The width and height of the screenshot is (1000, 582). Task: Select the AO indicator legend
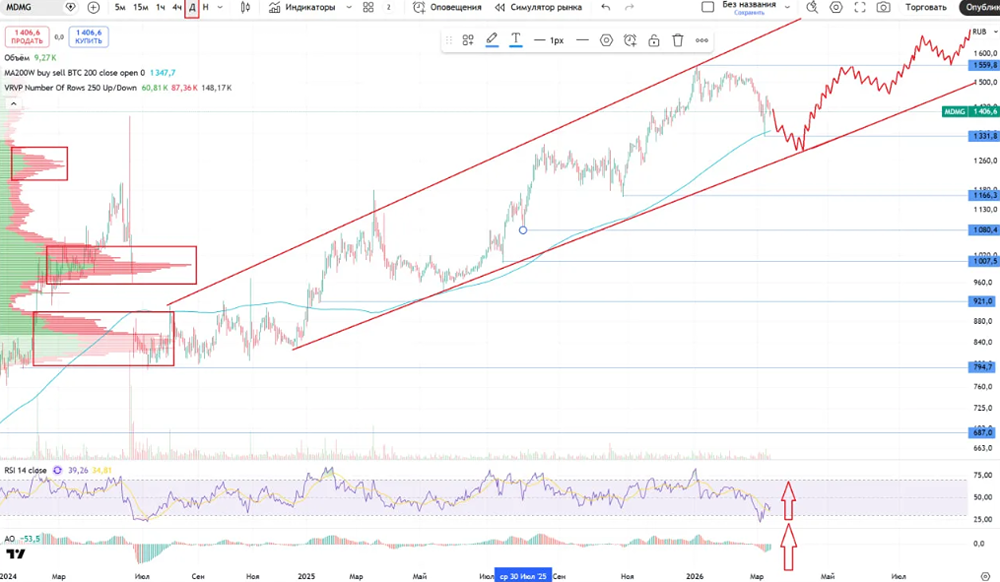(x=10, y=539)
